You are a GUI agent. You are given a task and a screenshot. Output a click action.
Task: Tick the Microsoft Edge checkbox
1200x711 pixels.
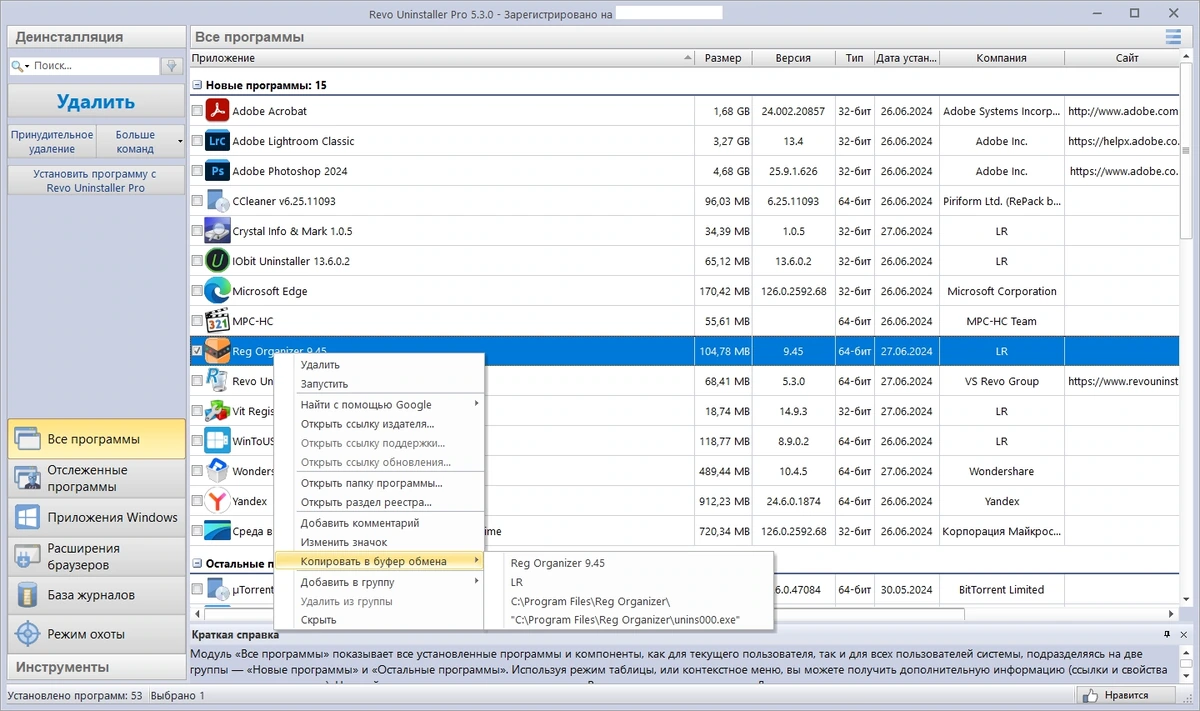pyautogui.click(x=197, y=291)
